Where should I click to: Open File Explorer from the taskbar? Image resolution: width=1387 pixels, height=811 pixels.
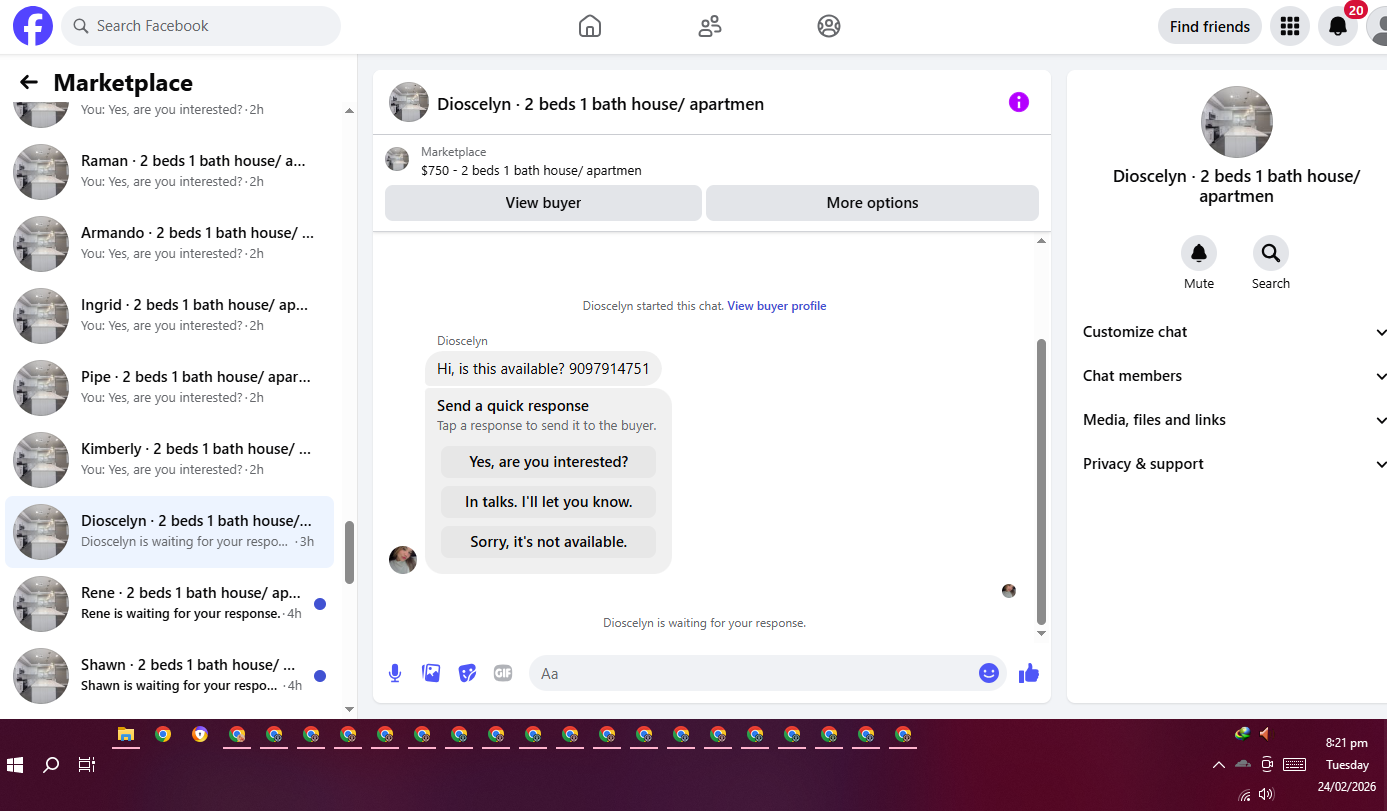click(x=126, y=734)
